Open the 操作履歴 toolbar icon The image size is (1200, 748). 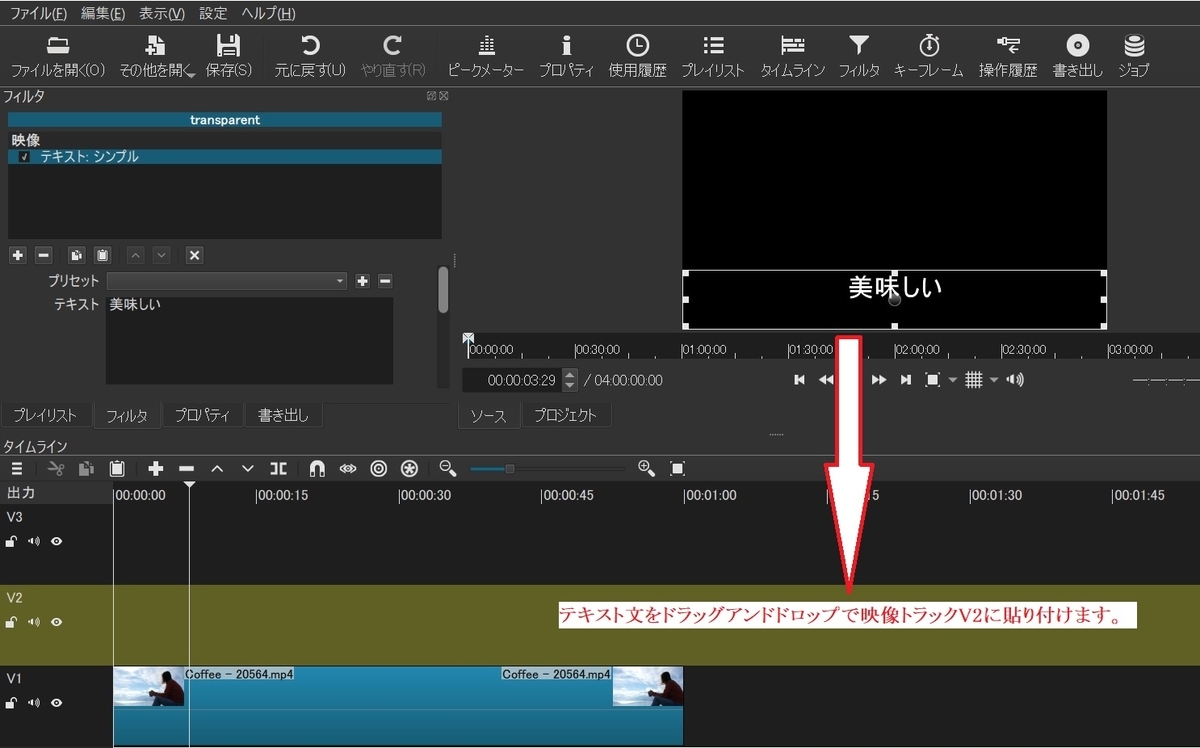coord(1008,57)
